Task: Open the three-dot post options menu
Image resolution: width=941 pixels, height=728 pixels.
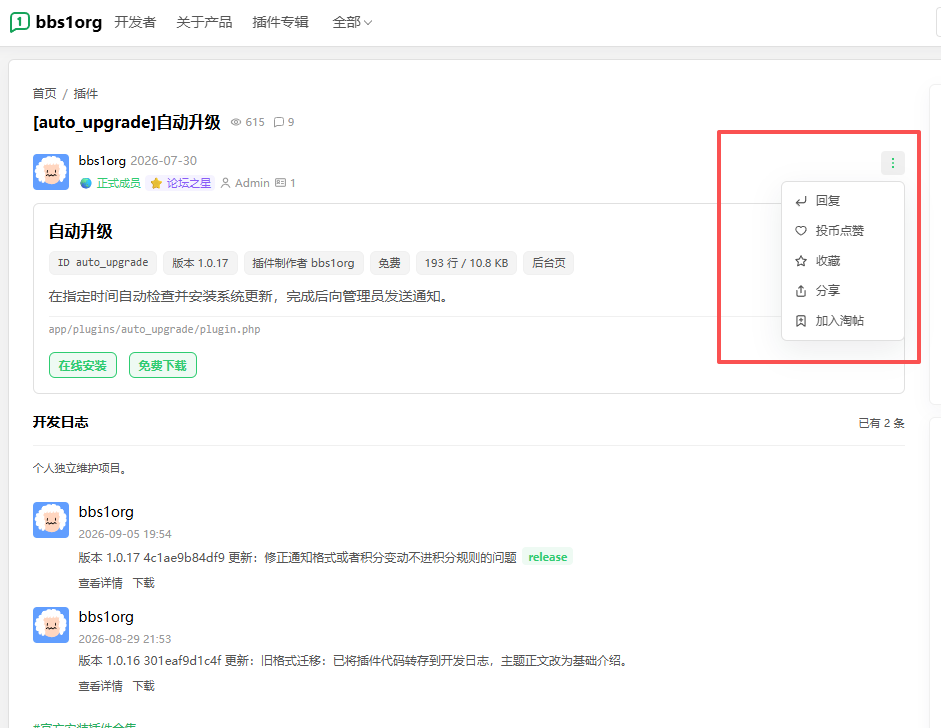Action: point(892,163)
